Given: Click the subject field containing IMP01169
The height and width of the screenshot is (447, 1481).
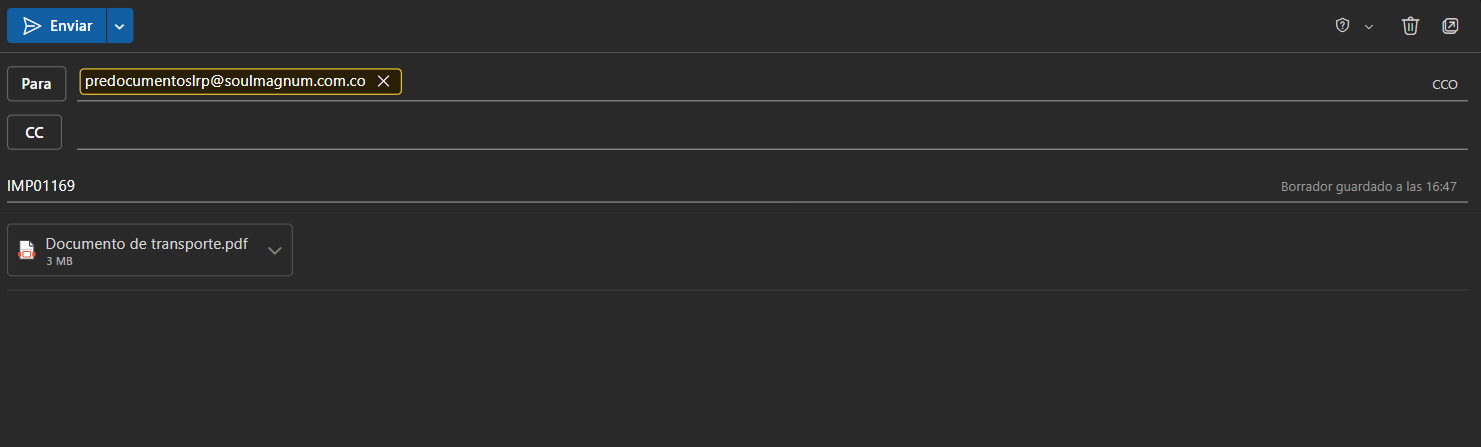Looking at the screenshot, I should click(600, 186).
